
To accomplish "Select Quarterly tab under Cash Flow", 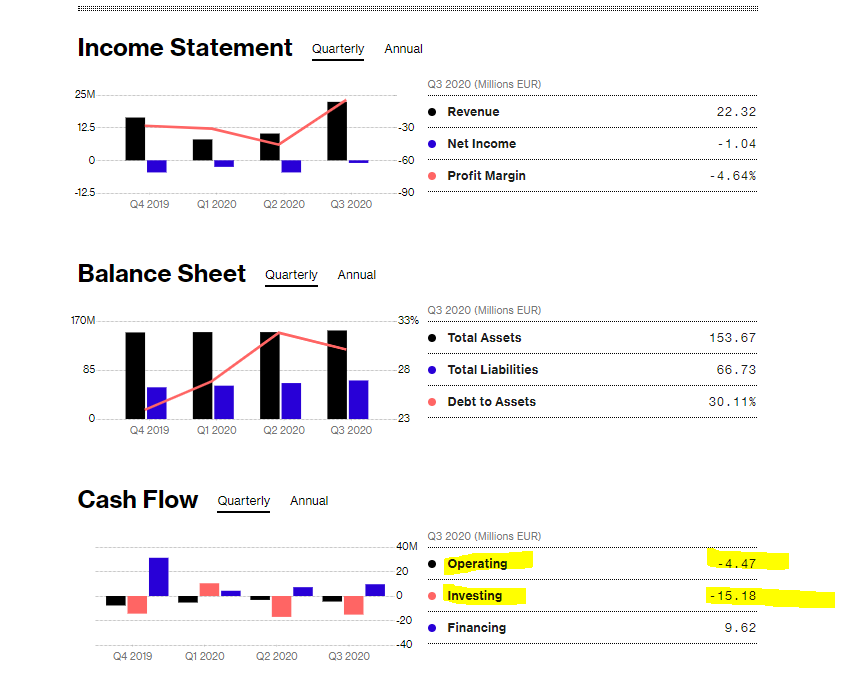I will coord(244,501).
